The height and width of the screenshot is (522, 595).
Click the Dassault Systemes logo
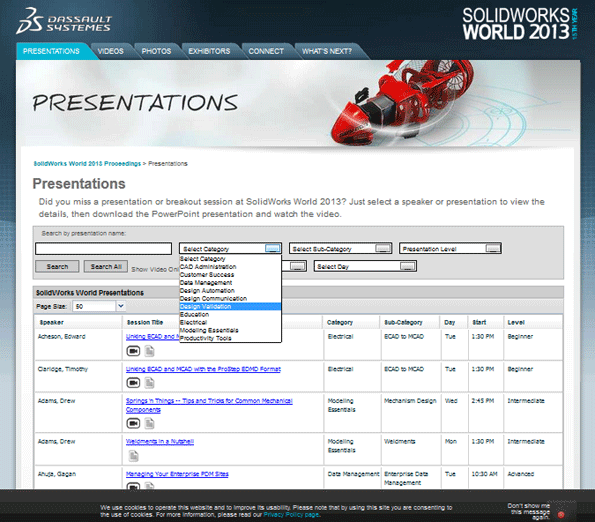coord(64,22)
